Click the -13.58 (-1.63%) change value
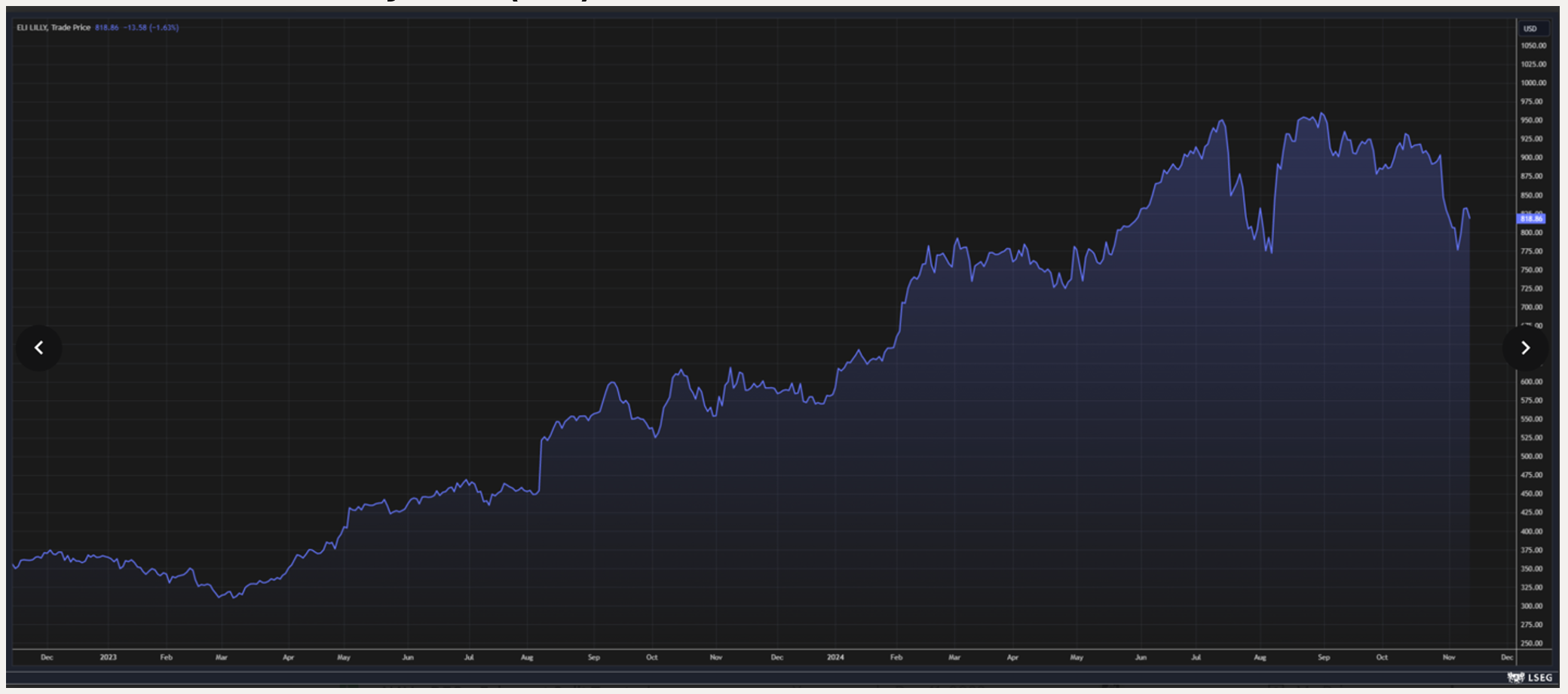 coord(151,28)
